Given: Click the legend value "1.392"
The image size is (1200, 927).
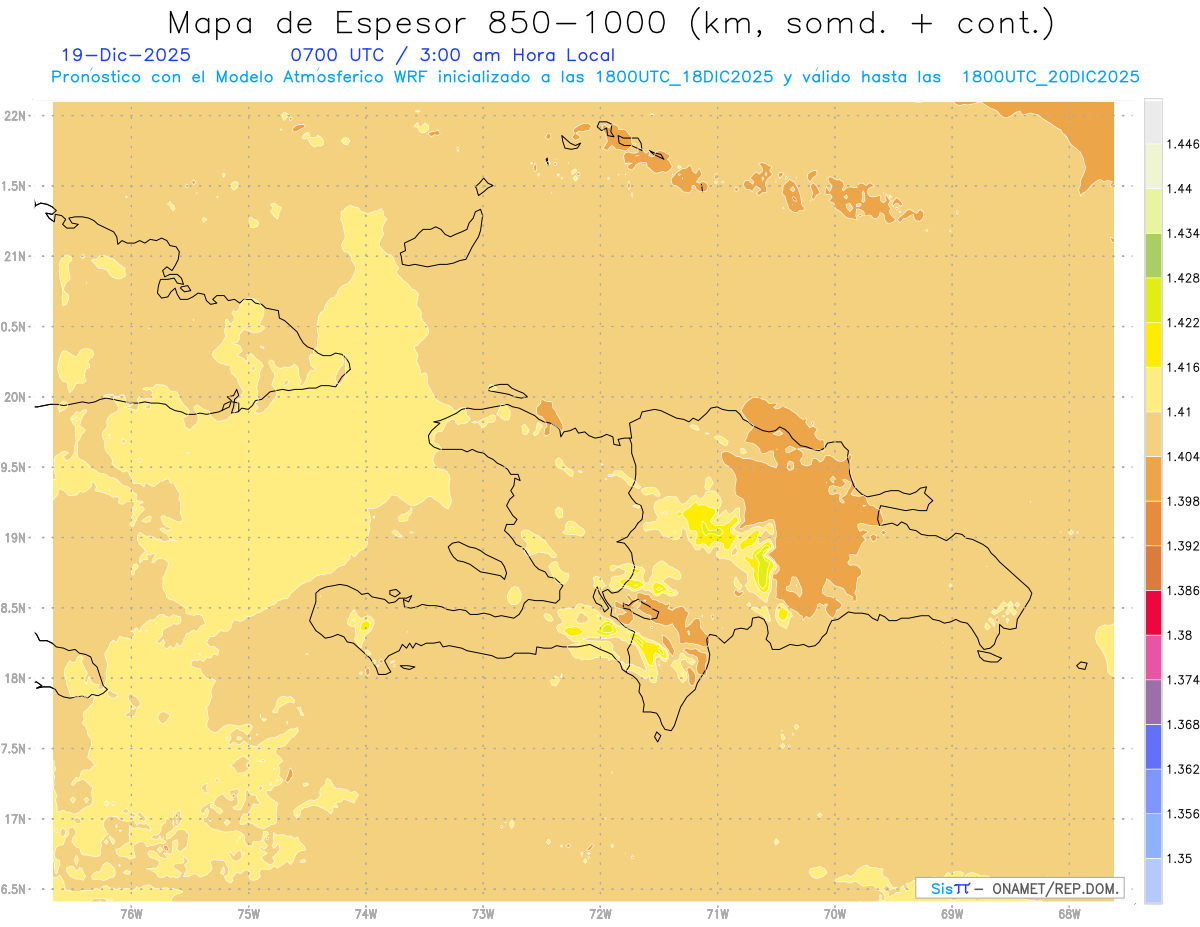Looking at the screenshot, I should (x=1184, y=546).
